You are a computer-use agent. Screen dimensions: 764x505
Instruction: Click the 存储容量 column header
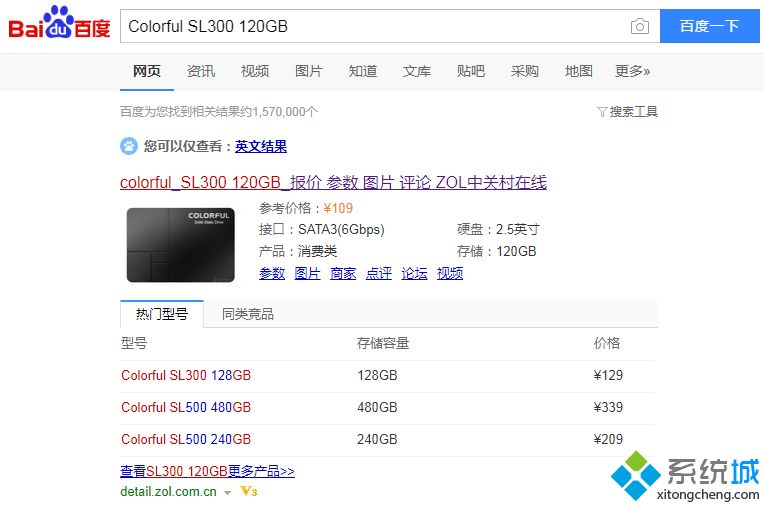click(x=383, y=344)
